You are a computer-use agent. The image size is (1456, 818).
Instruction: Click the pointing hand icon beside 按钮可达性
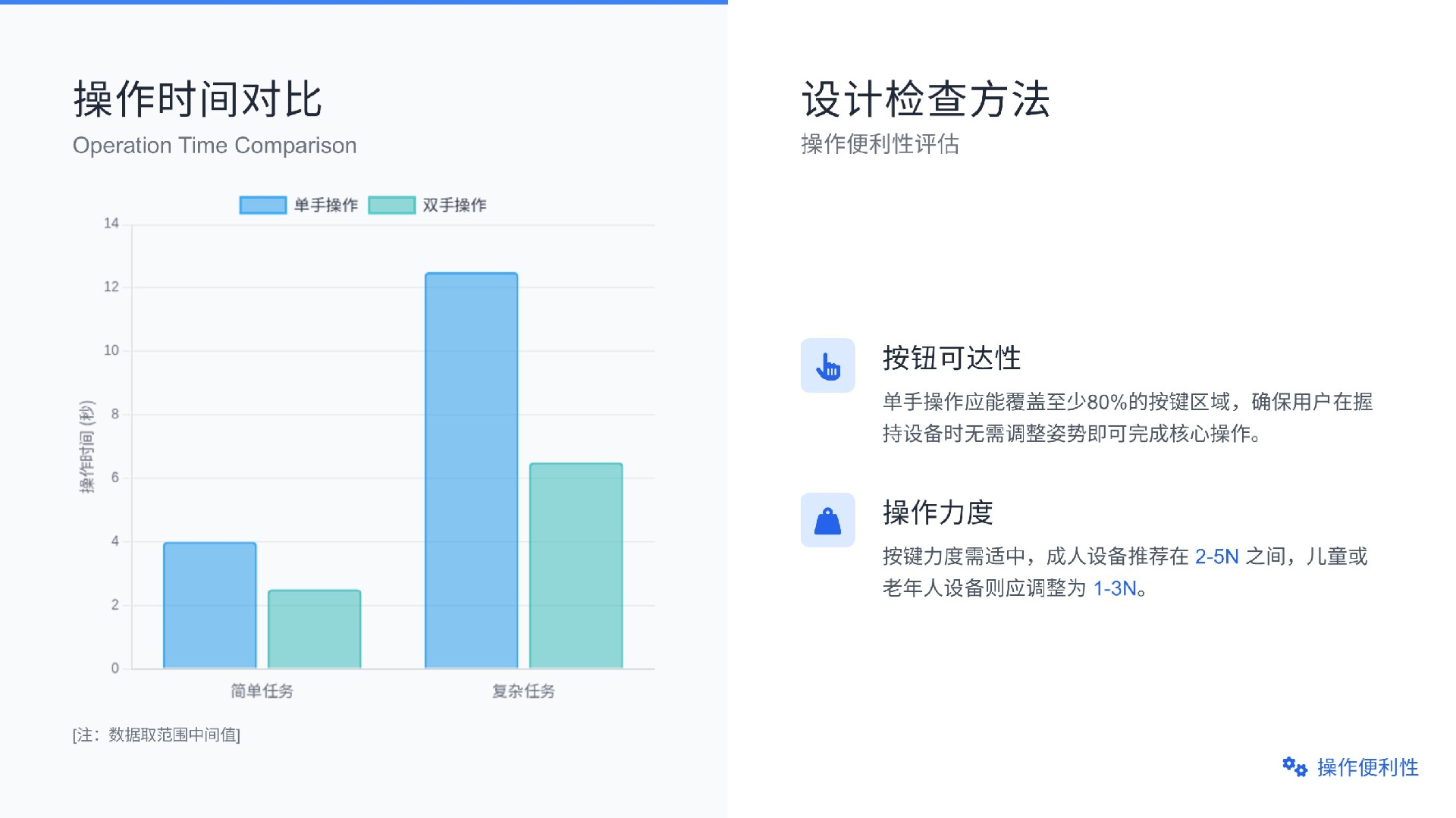827,366
